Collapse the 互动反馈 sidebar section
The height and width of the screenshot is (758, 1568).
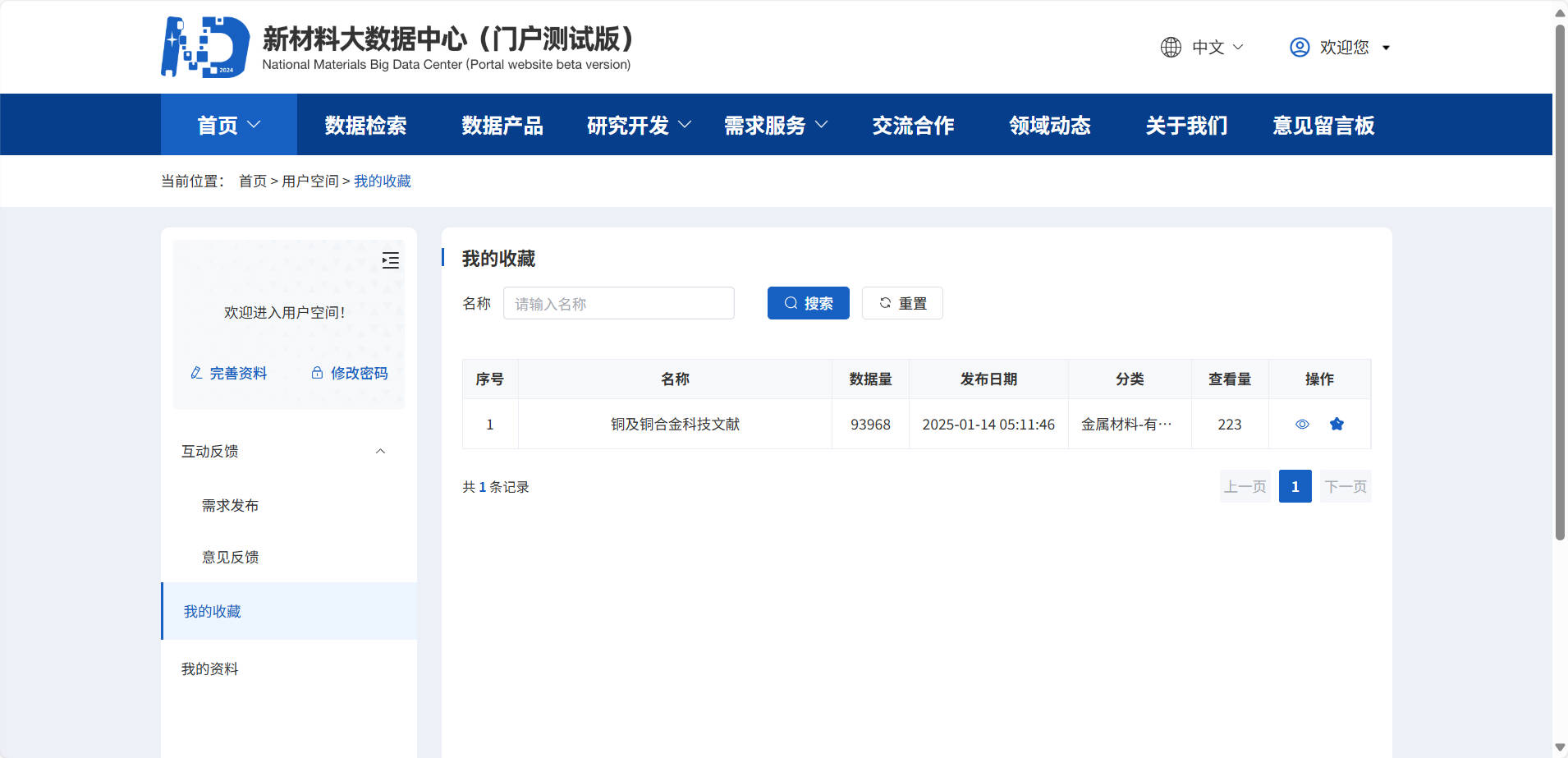click(x=379, y=451)
